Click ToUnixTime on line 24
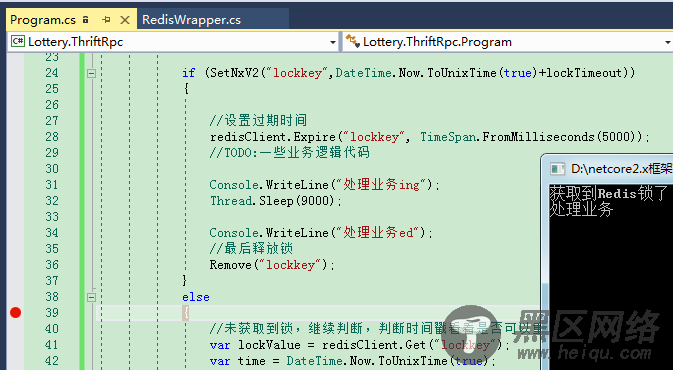The width and height of the screenshot is (673, 370). click(x=461, y=73)
